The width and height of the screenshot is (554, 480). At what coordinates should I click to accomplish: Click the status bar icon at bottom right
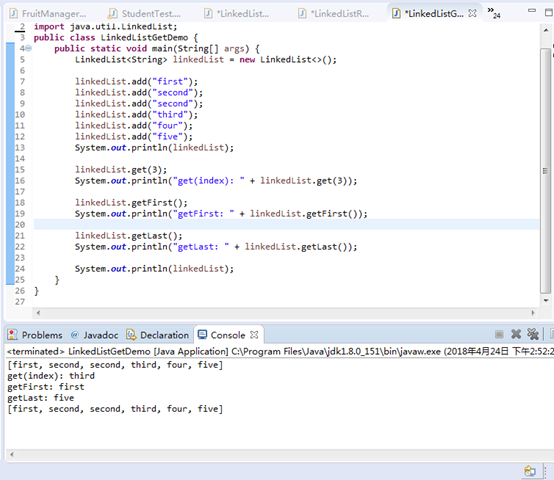[x=530, y=471]
